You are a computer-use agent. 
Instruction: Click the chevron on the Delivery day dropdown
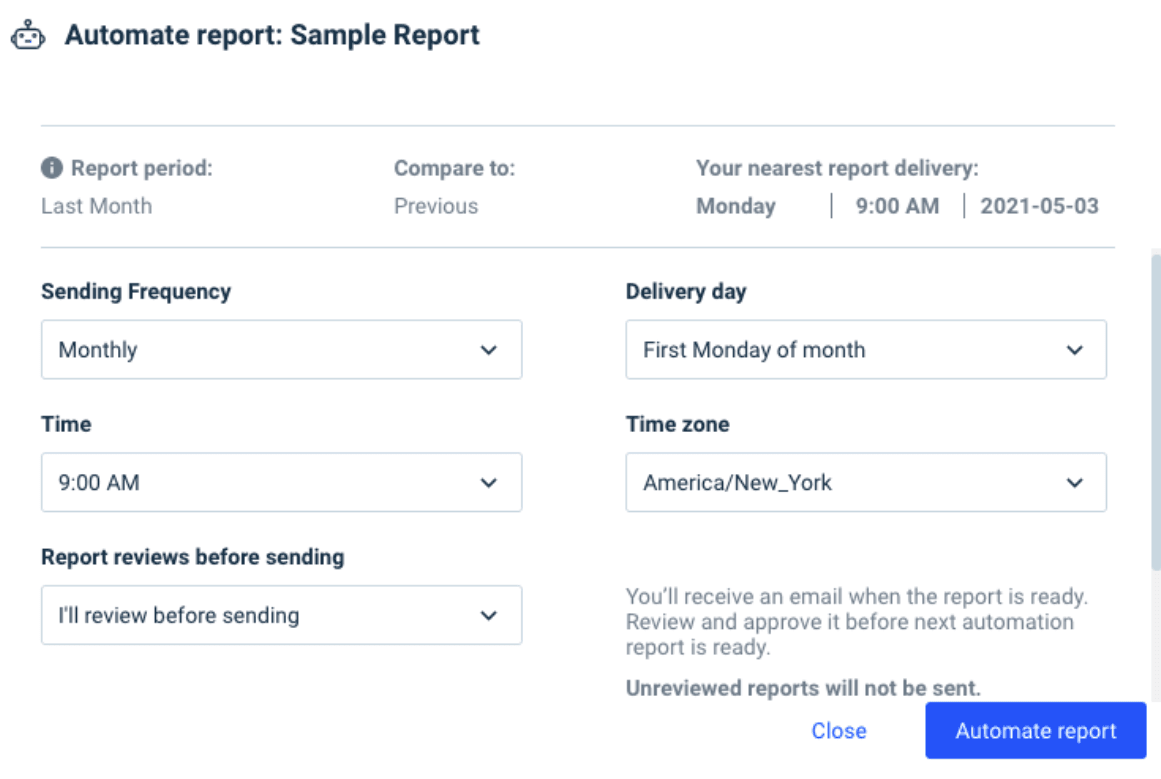[1075, 349]
